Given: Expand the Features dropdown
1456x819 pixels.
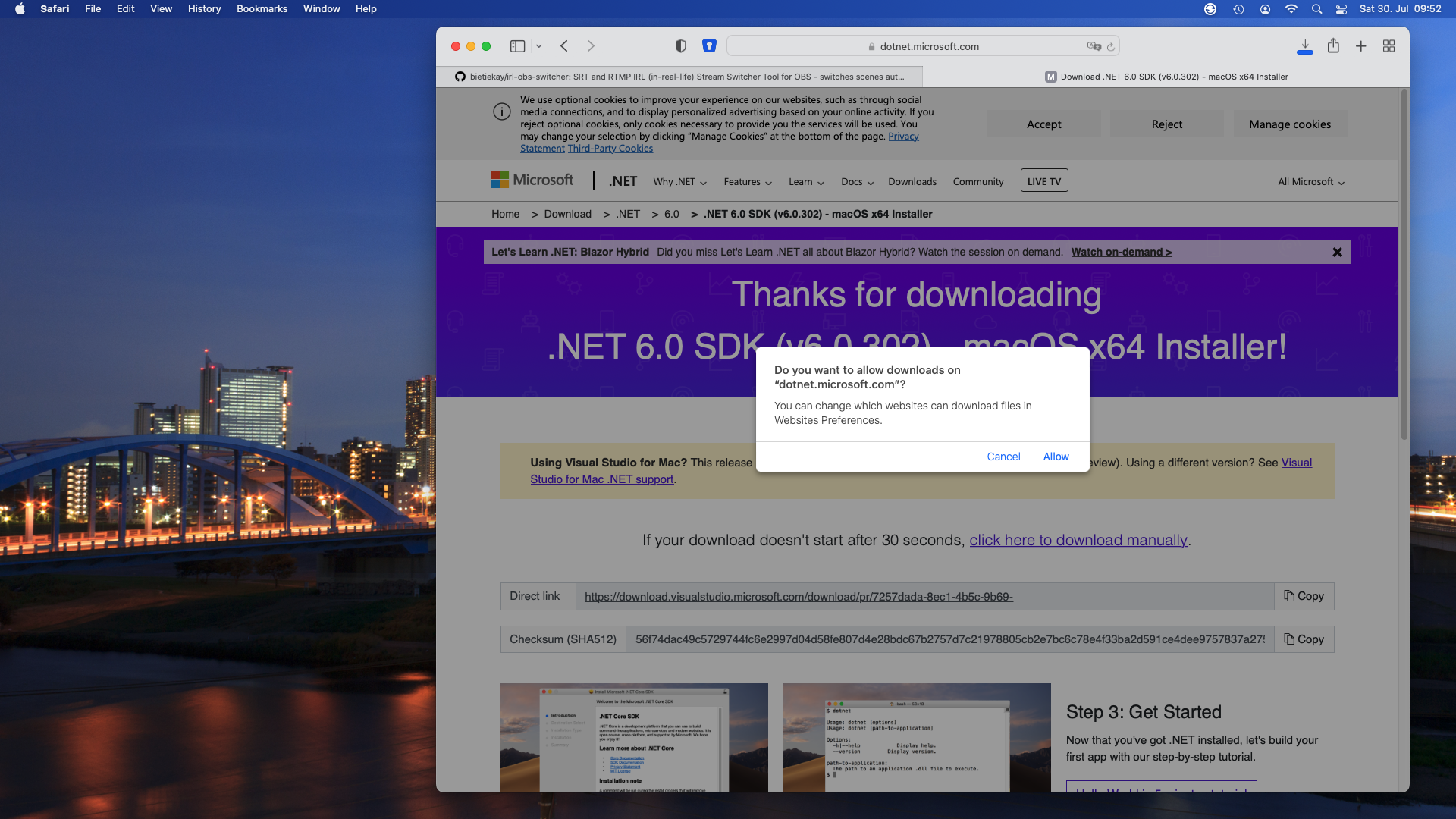Looking at the screenshot, I should (748, 182).
